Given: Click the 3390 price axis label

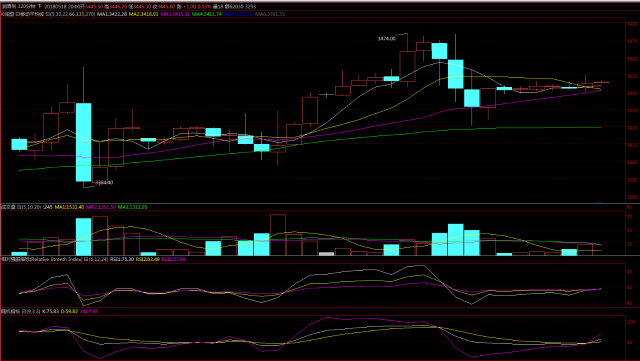Looking at the screenshot, I should [632, 180].
